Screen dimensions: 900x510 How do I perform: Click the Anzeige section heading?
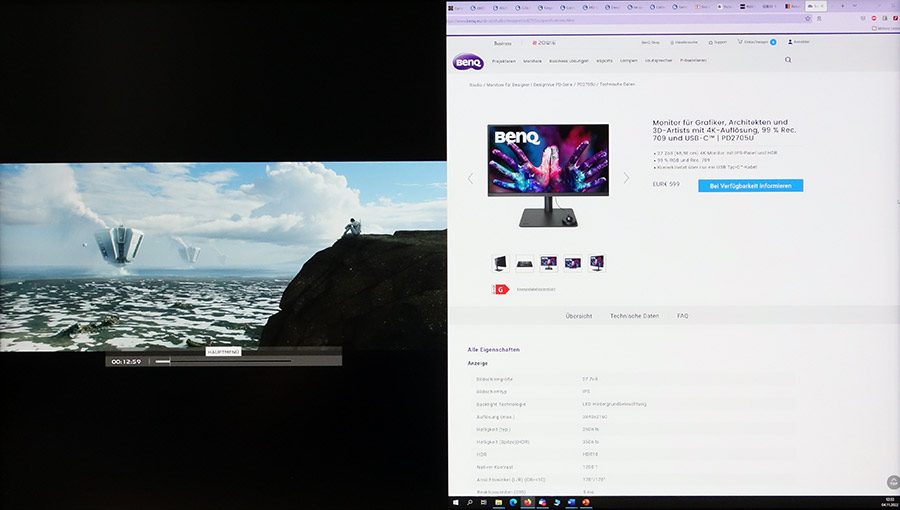[478, 363]
